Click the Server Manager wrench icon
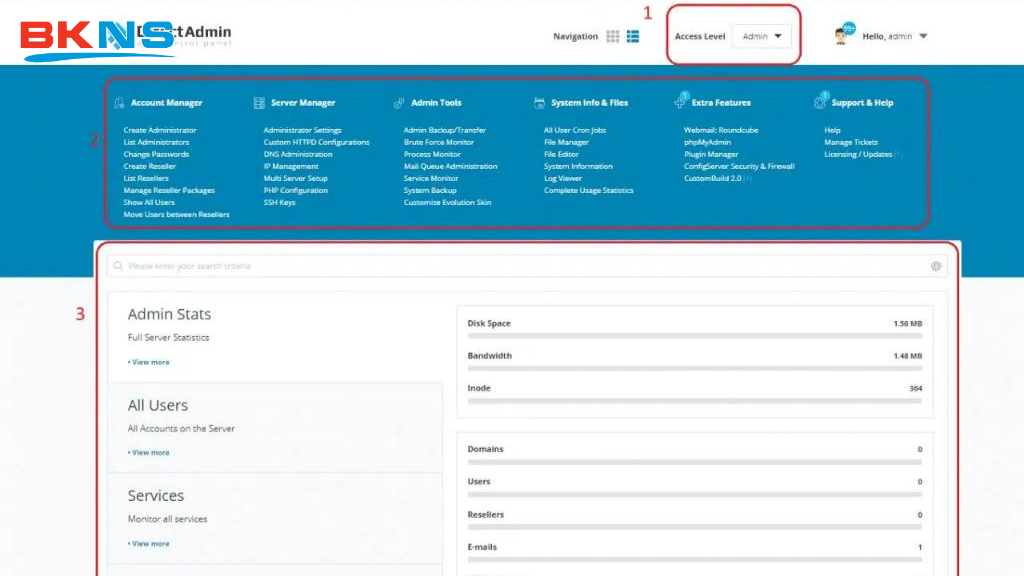This screenshot has width=1024, height=576. (257, 102)
